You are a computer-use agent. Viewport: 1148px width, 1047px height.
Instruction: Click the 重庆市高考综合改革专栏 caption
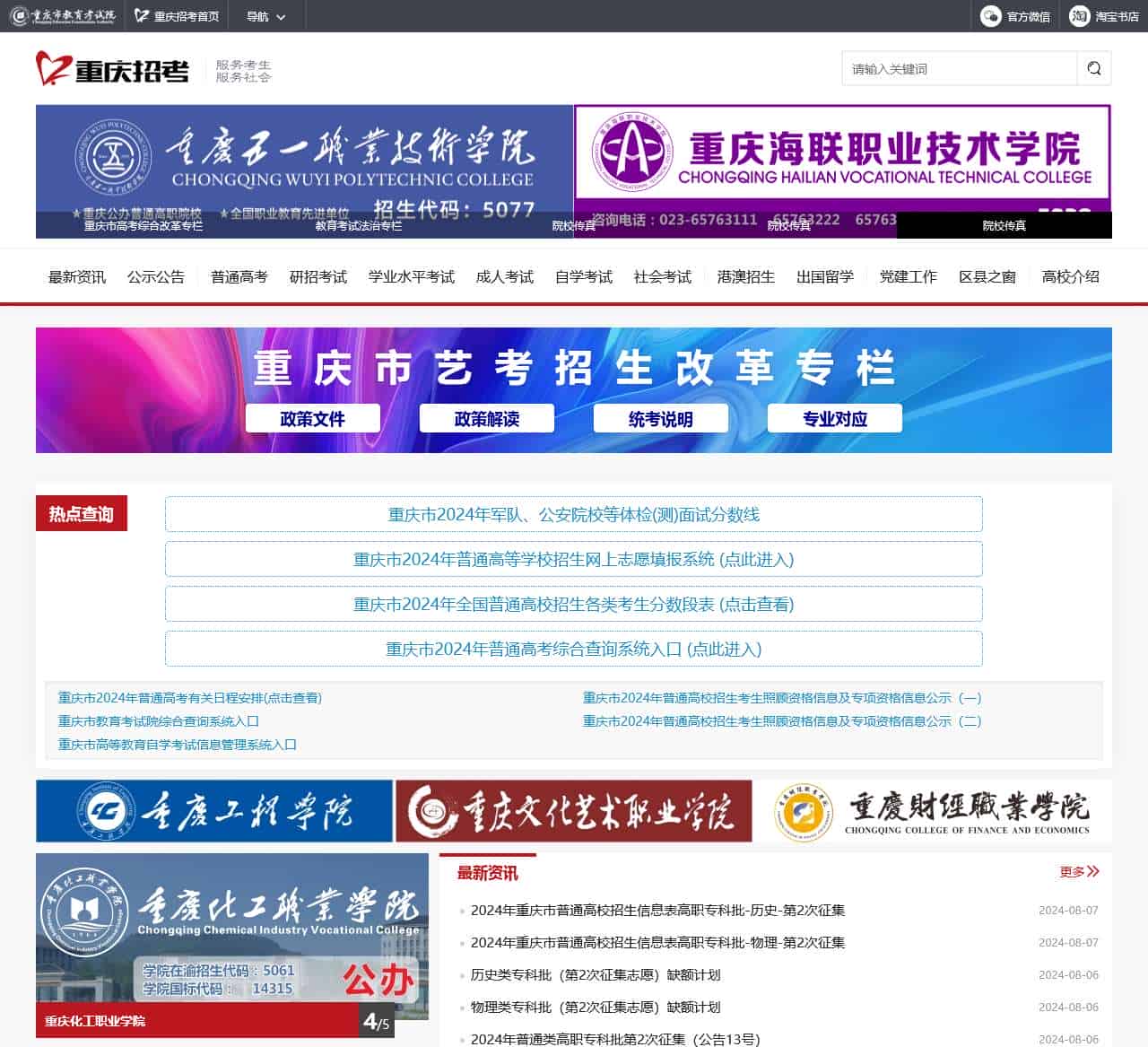(x=143, y=226)
